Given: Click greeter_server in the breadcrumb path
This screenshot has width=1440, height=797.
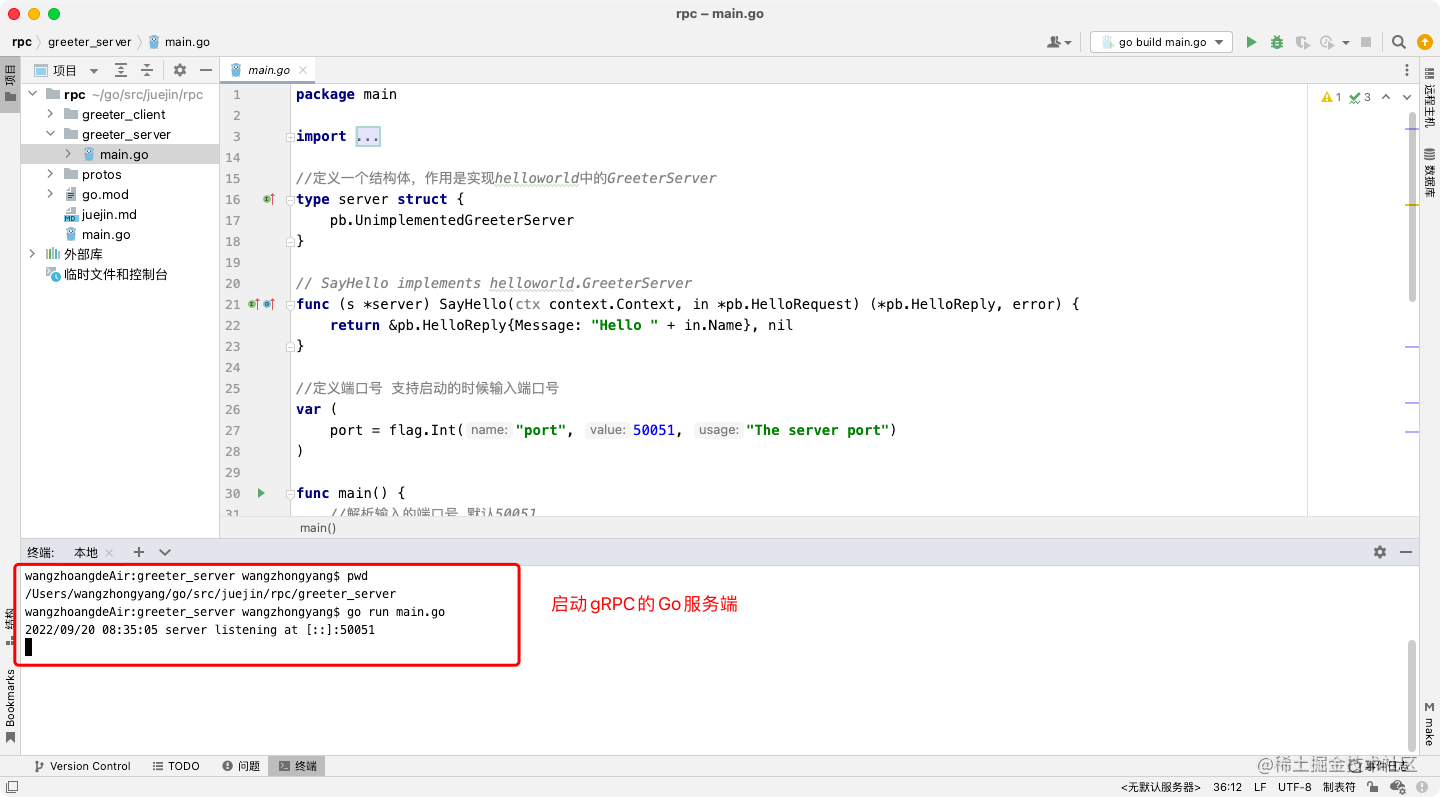Looking at the screenshot, I should (89, 42).
